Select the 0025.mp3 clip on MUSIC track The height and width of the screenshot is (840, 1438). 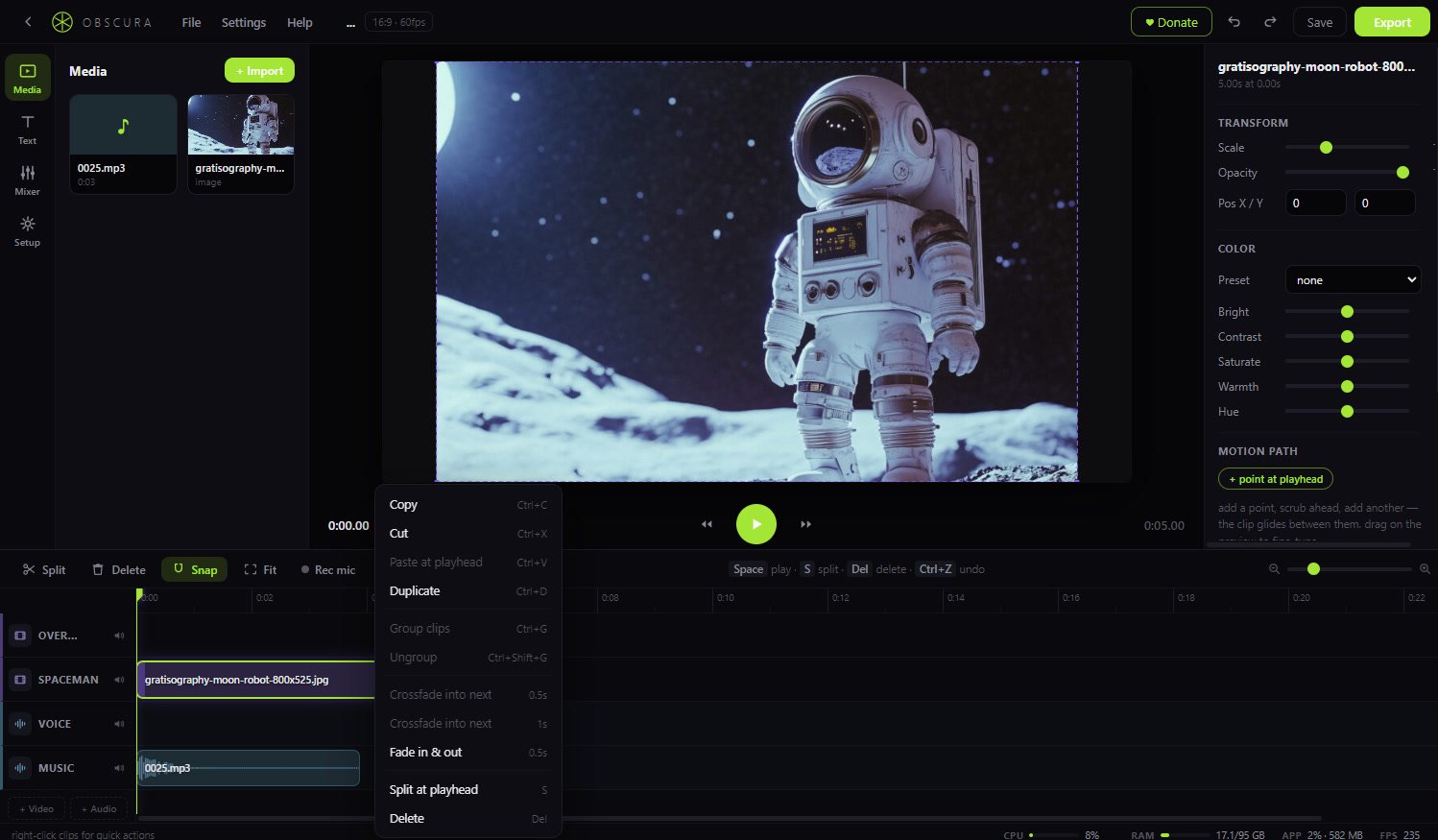(249, 768)
